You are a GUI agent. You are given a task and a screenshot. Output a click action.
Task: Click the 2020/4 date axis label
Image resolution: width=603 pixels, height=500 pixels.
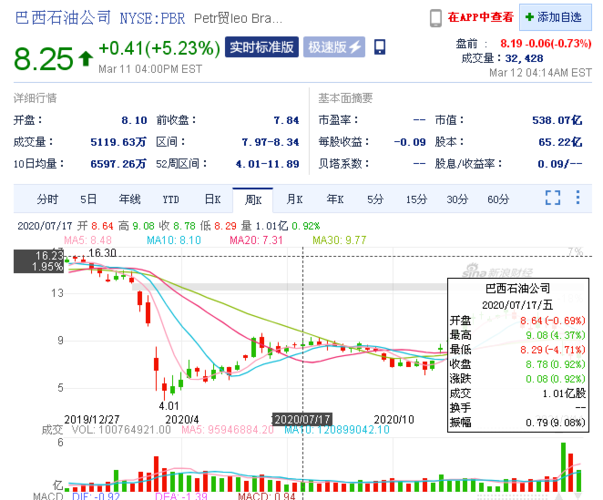pos(182,420)
